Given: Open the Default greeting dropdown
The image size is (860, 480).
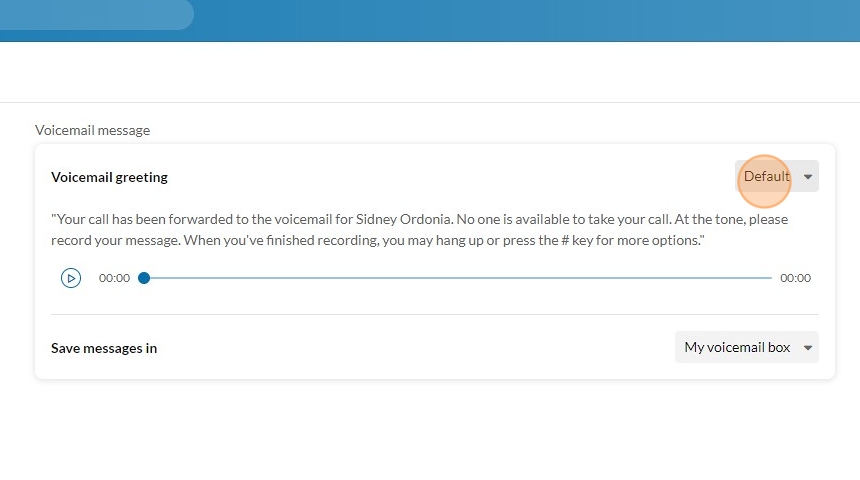Looking at the screenshot, I should (x=767, y=177).
